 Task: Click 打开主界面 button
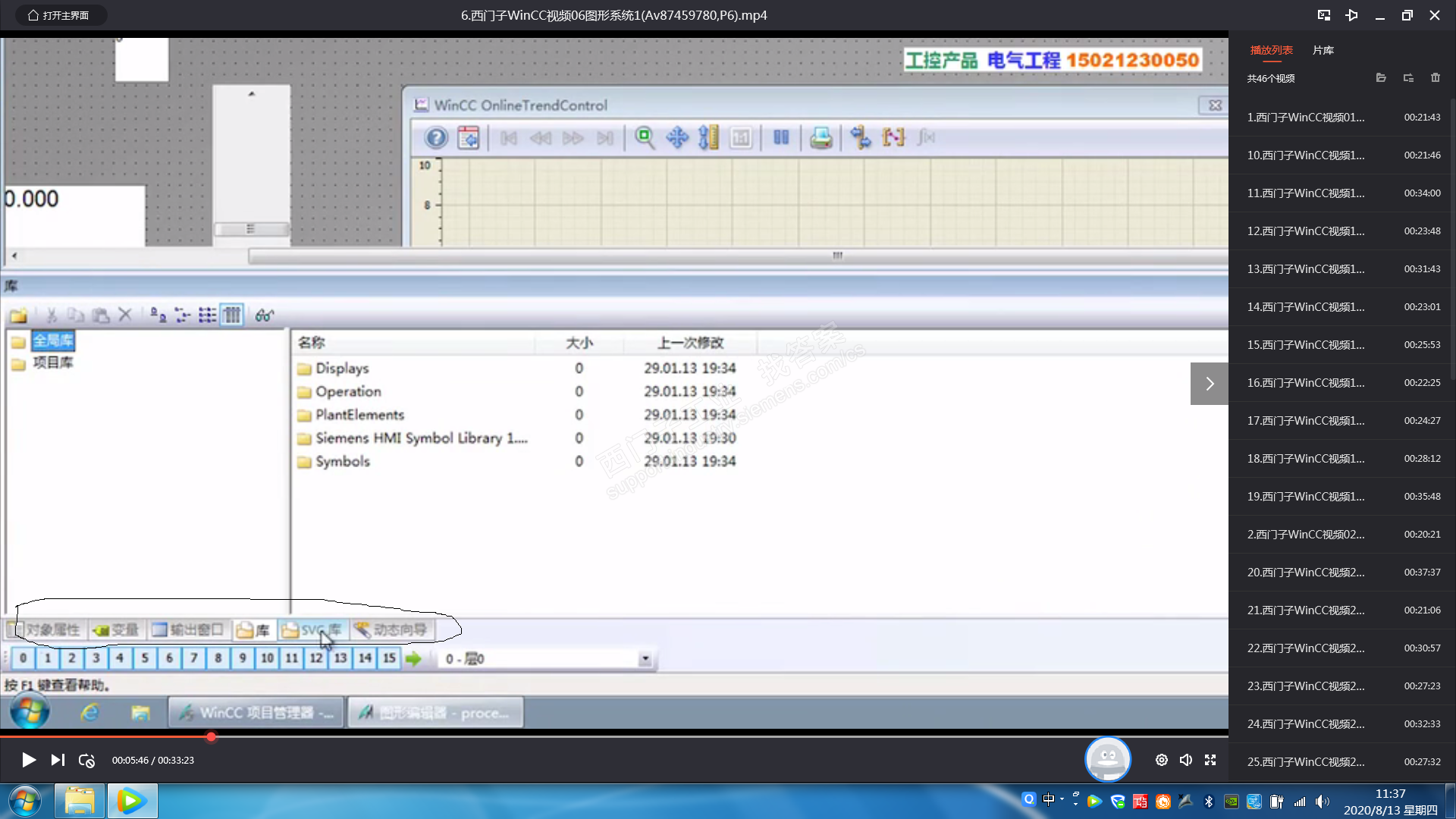coord(59,15)
